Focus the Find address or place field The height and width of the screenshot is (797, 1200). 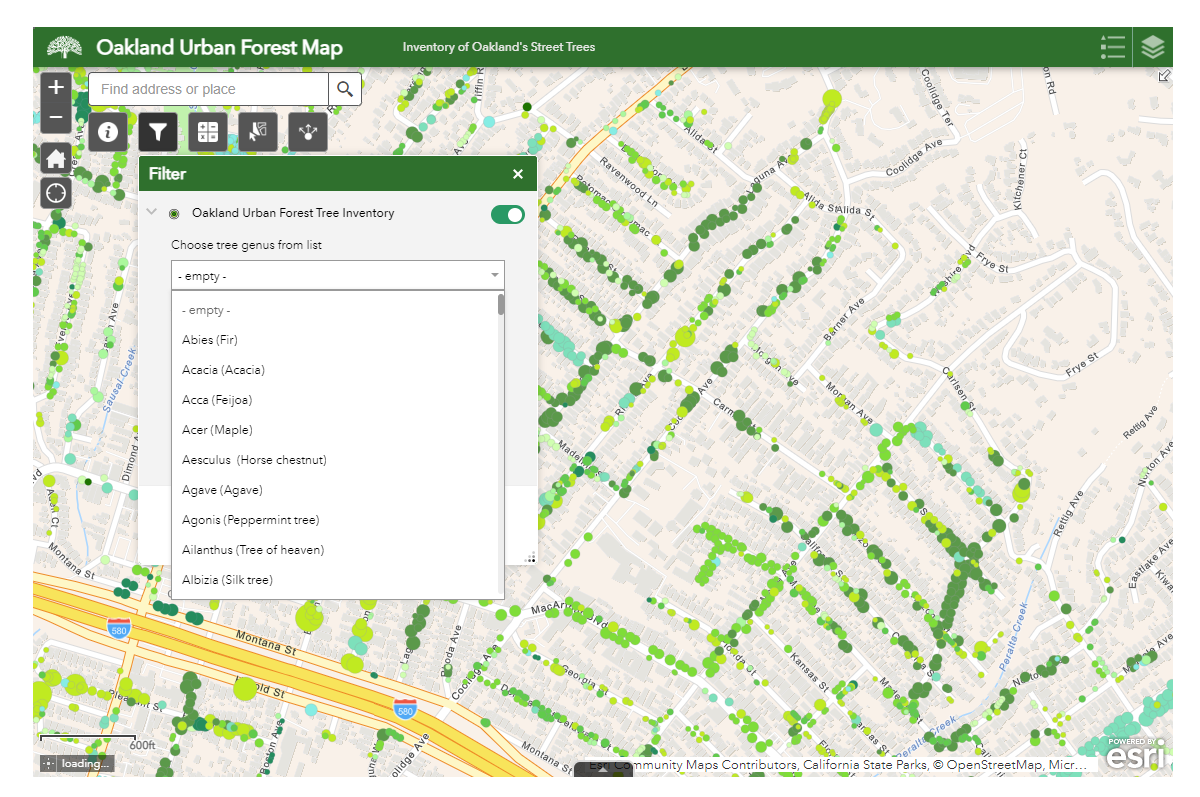pyautogui.click(x=209, y=89)
